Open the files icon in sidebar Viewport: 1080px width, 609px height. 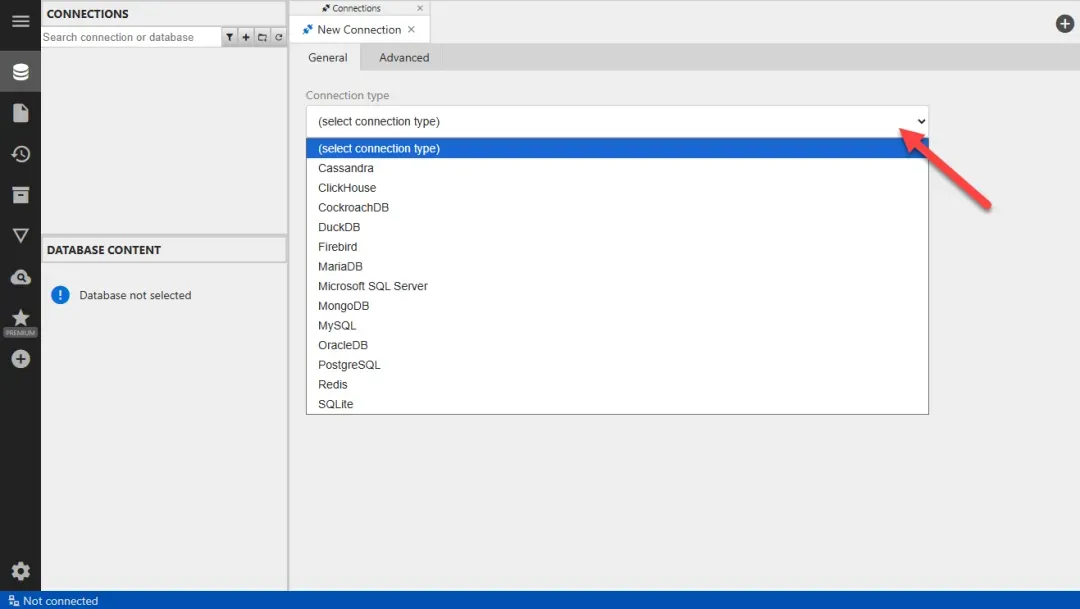pos(20,113)
